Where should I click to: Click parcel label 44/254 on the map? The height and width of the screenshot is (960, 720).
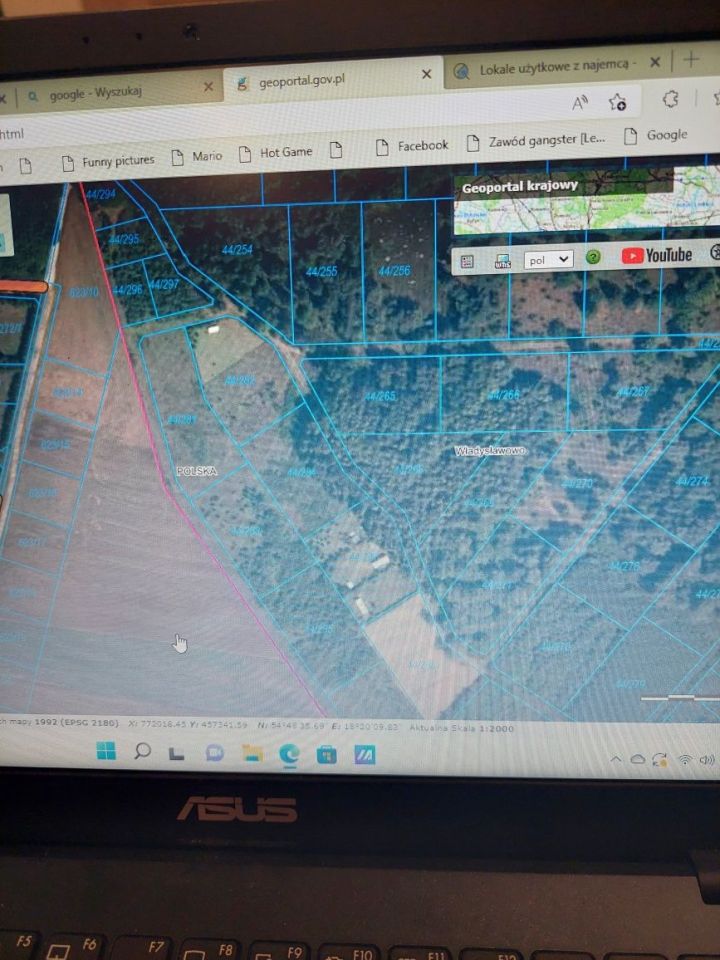pos(237,249)
